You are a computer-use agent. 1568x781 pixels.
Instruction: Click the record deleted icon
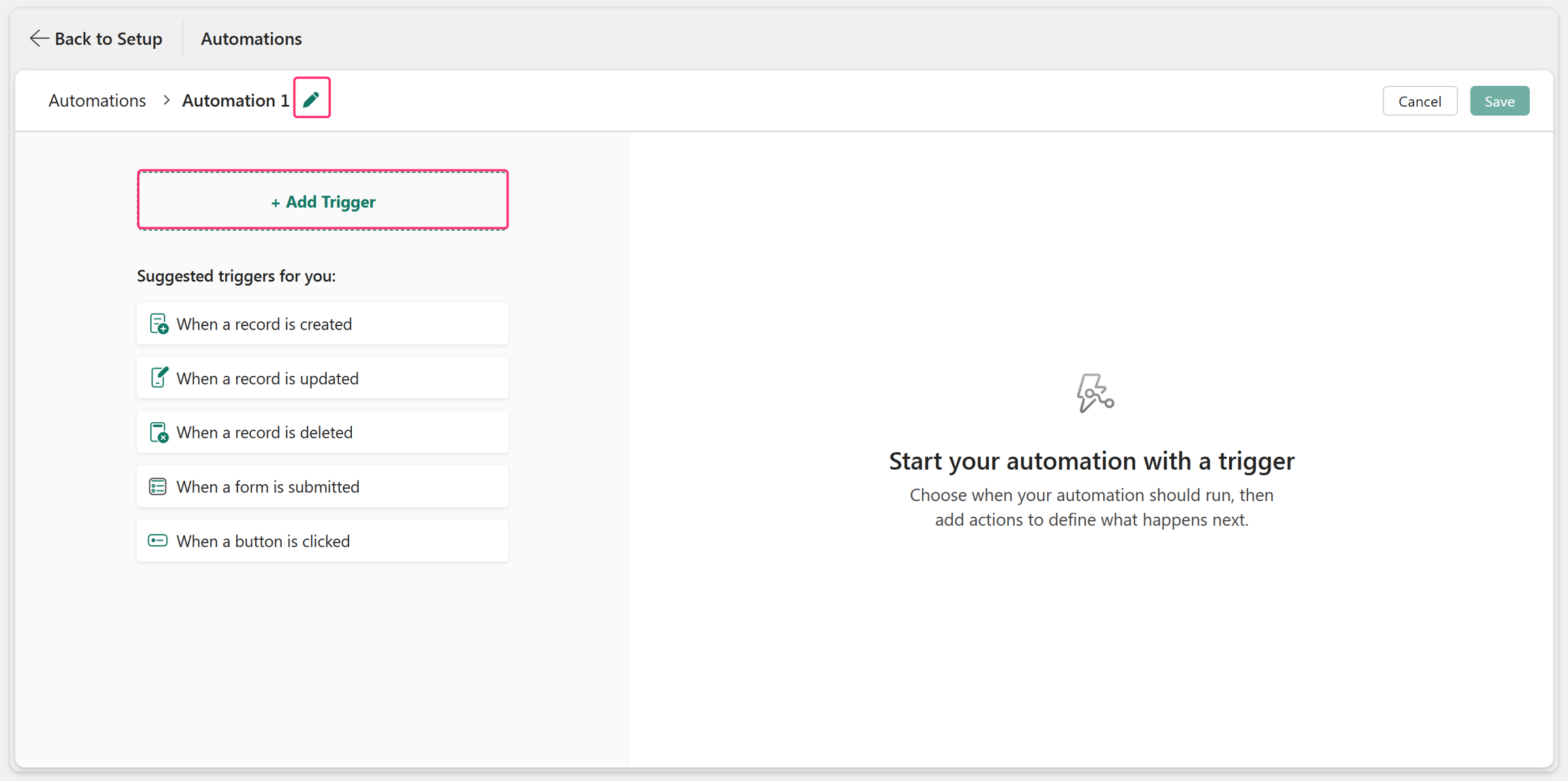click(159, 432)
